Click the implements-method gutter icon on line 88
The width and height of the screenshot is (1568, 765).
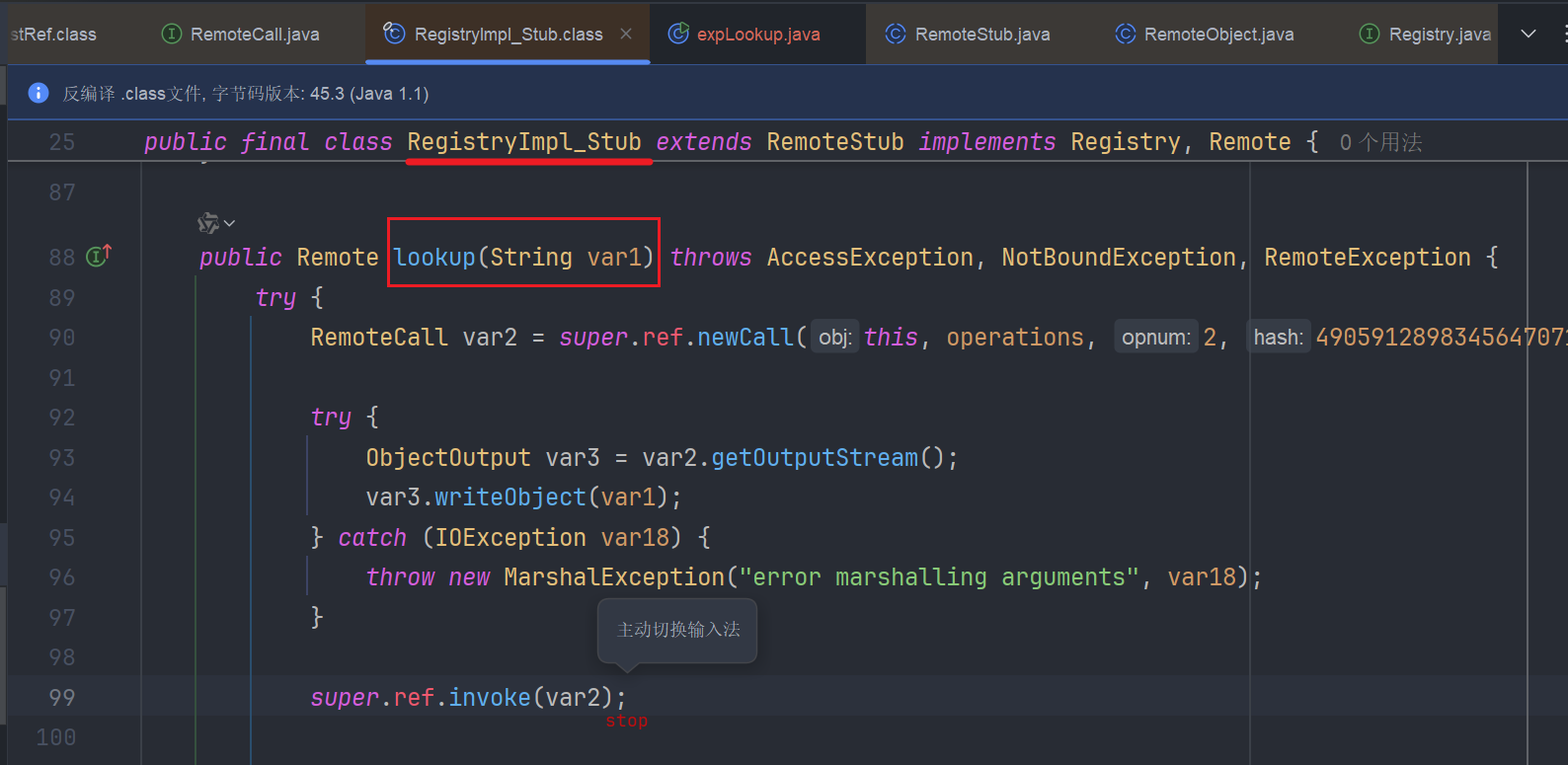point(99,256)
